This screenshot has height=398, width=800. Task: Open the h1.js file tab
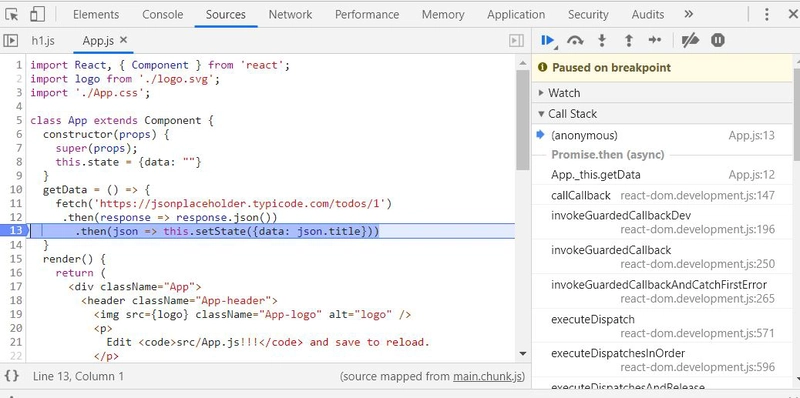[x=43, y=41]
